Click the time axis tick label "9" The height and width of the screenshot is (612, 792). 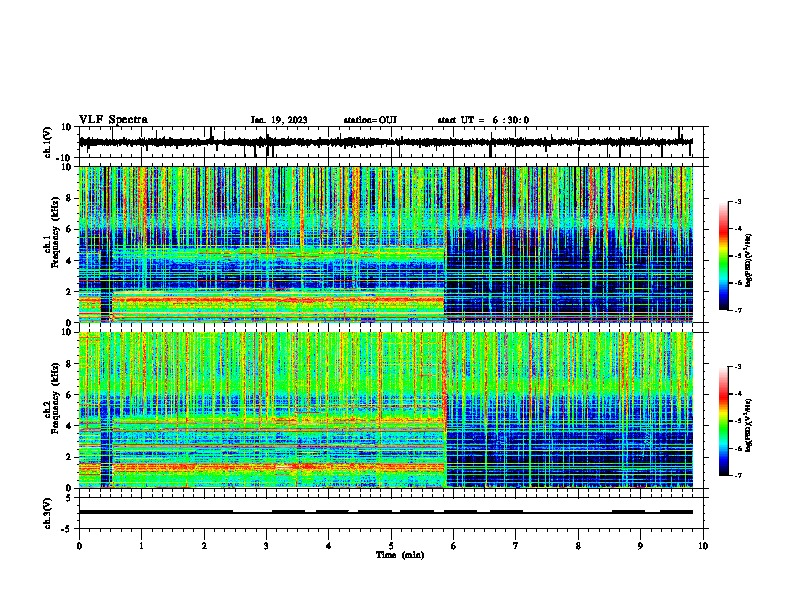click(640, 546)
